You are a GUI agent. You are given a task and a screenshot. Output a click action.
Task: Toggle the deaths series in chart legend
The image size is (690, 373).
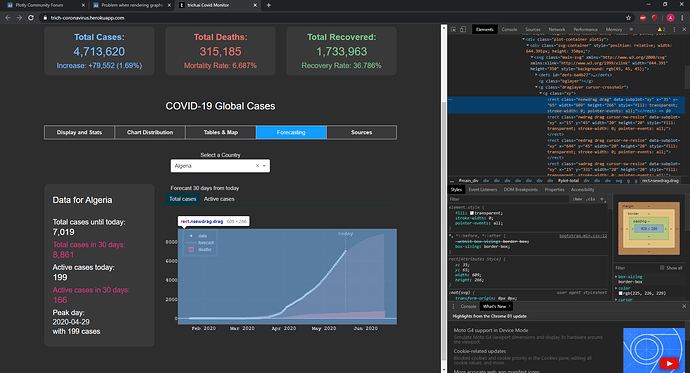200,249
